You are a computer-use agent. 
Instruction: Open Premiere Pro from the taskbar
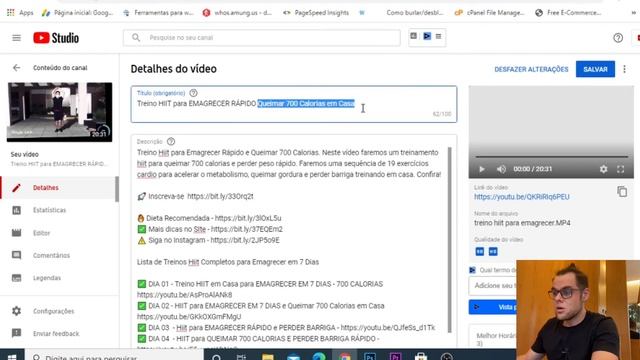[x=395, y=357]
